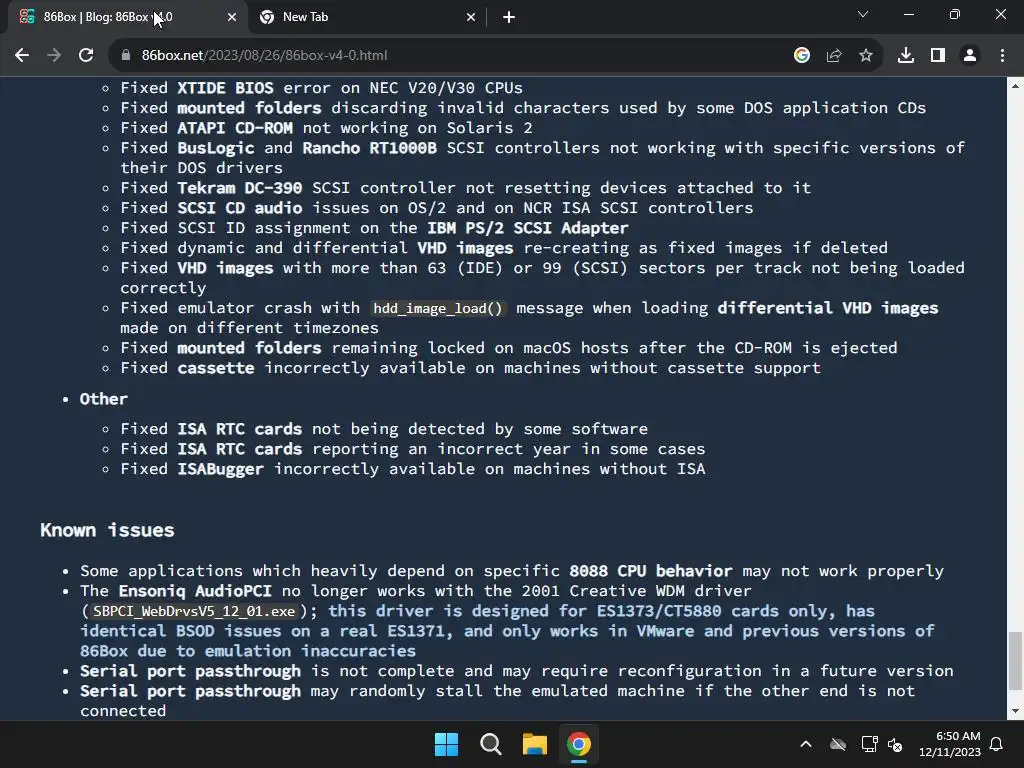Viewport: 1024px width, 768px height.
Task: Click "Rancho RT1000B" bold text
Action: 370,148
